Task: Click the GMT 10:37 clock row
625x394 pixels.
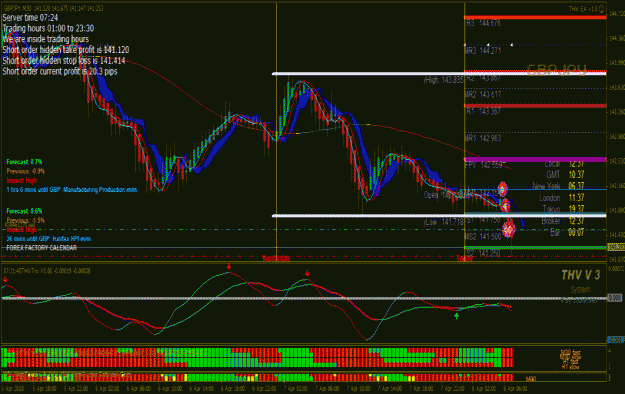Action: (565, 175)
